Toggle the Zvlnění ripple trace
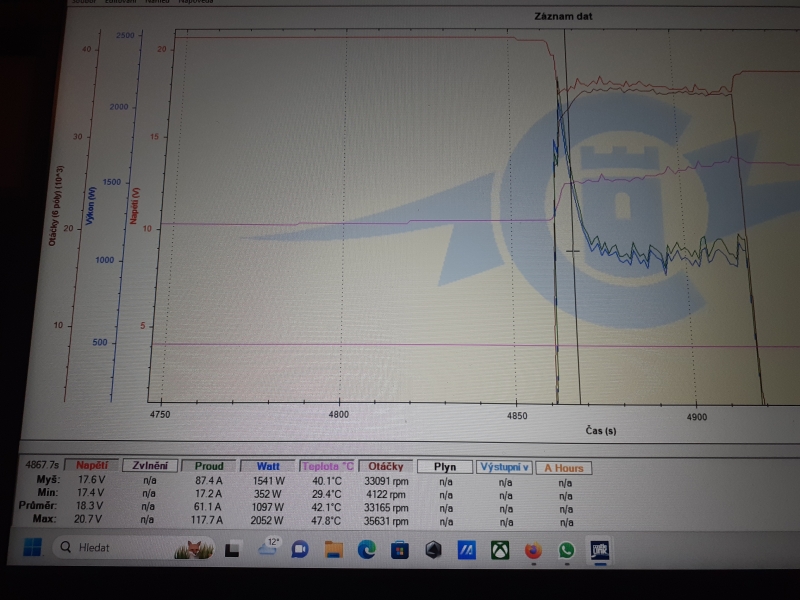The height and width of the screenshot is (600, 800). 150,465
